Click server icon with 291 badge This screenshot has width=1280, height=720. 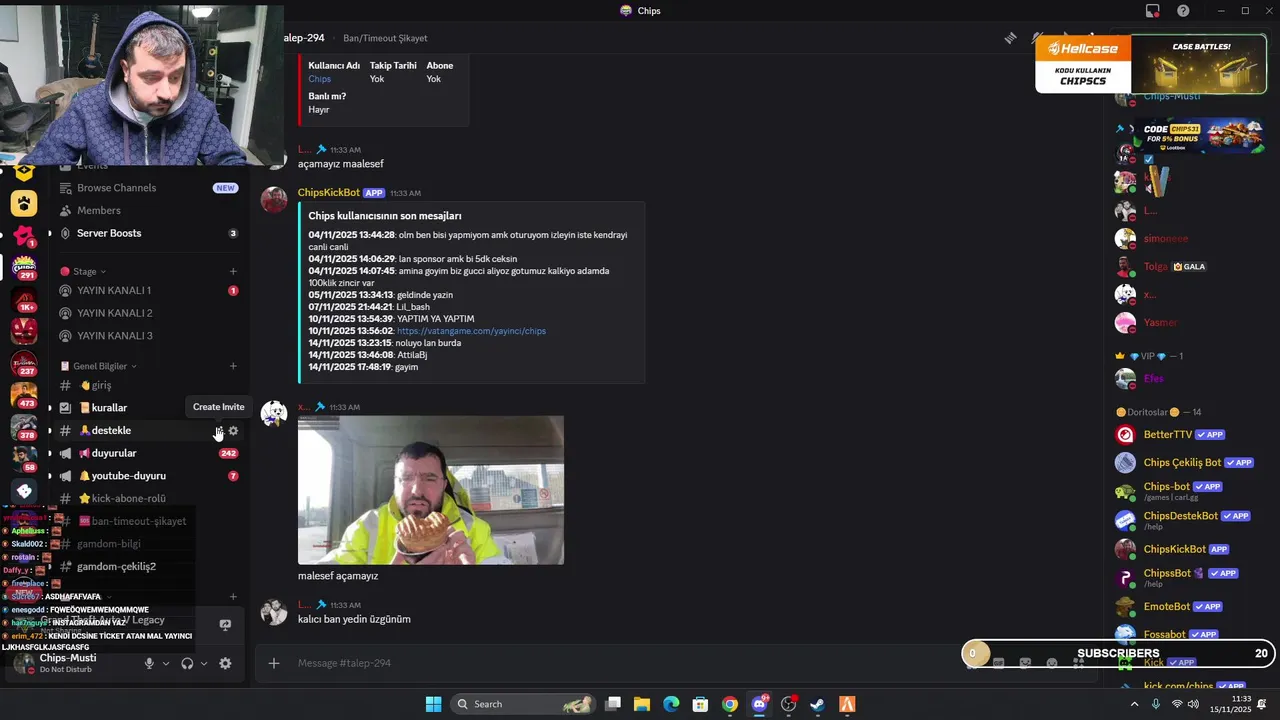click(x=24, y=267)
